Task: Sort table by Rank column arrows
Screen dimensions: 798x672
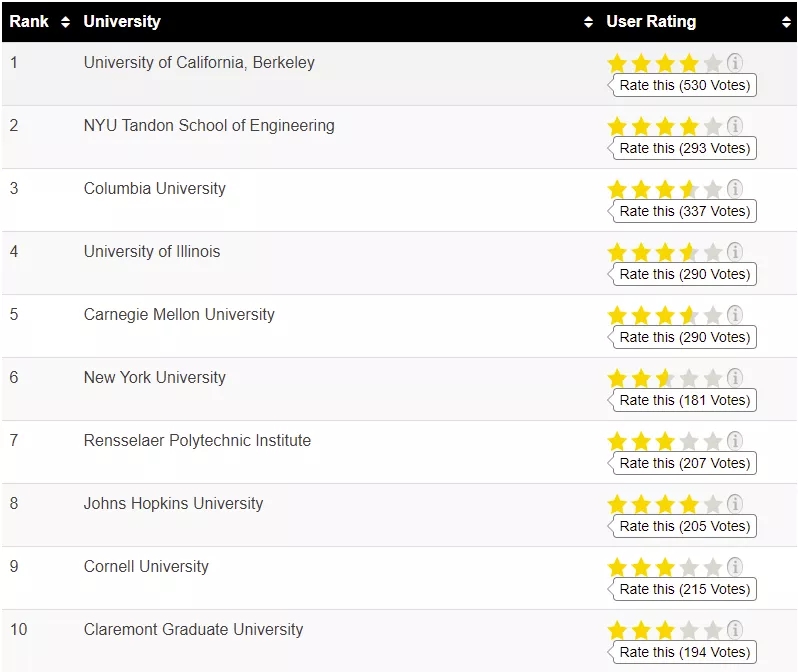Action: pyautogui.click(x=66, y=22)
